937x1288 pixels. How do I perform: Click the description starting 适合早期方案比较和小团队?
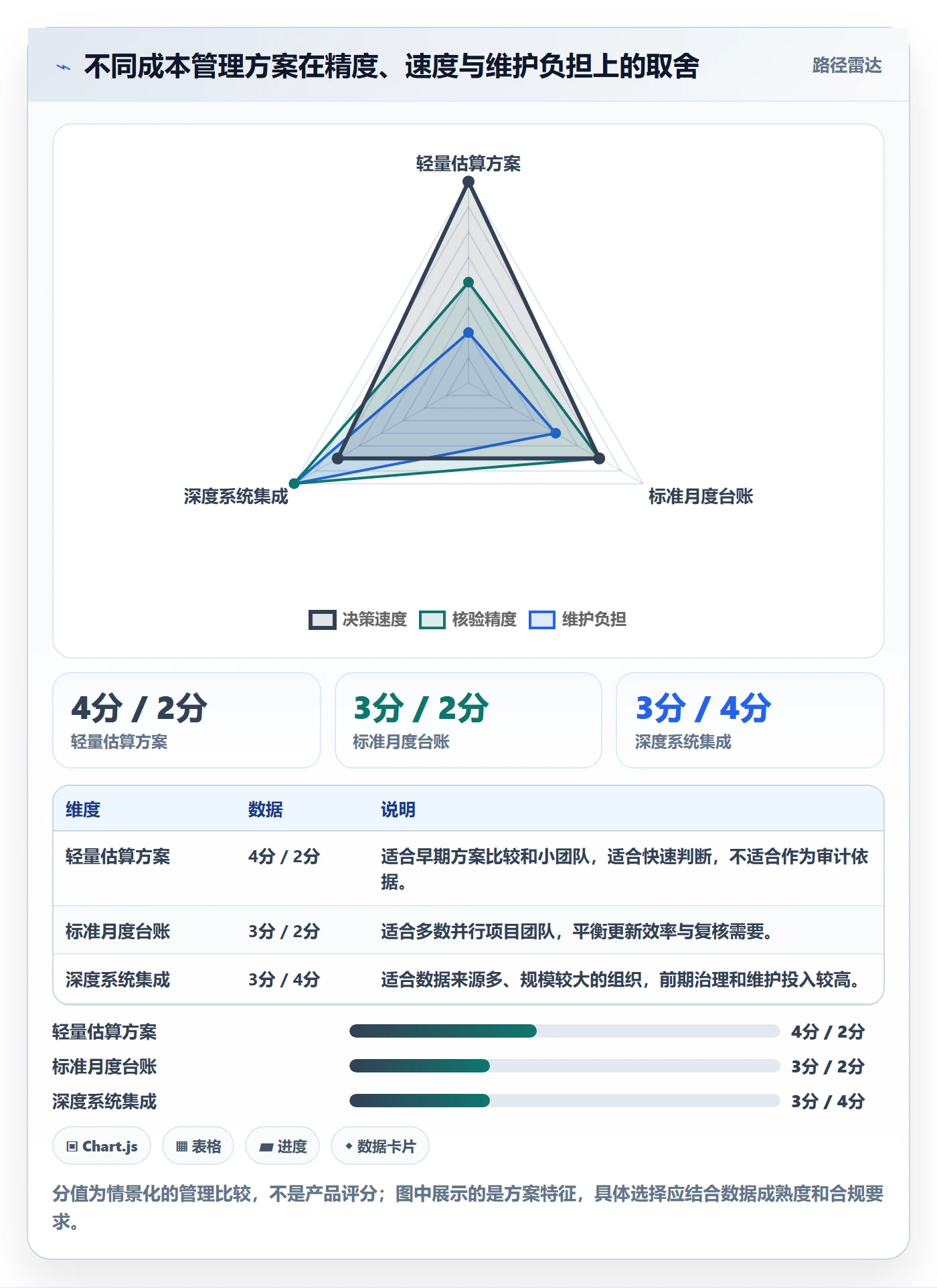pos(624,869)
